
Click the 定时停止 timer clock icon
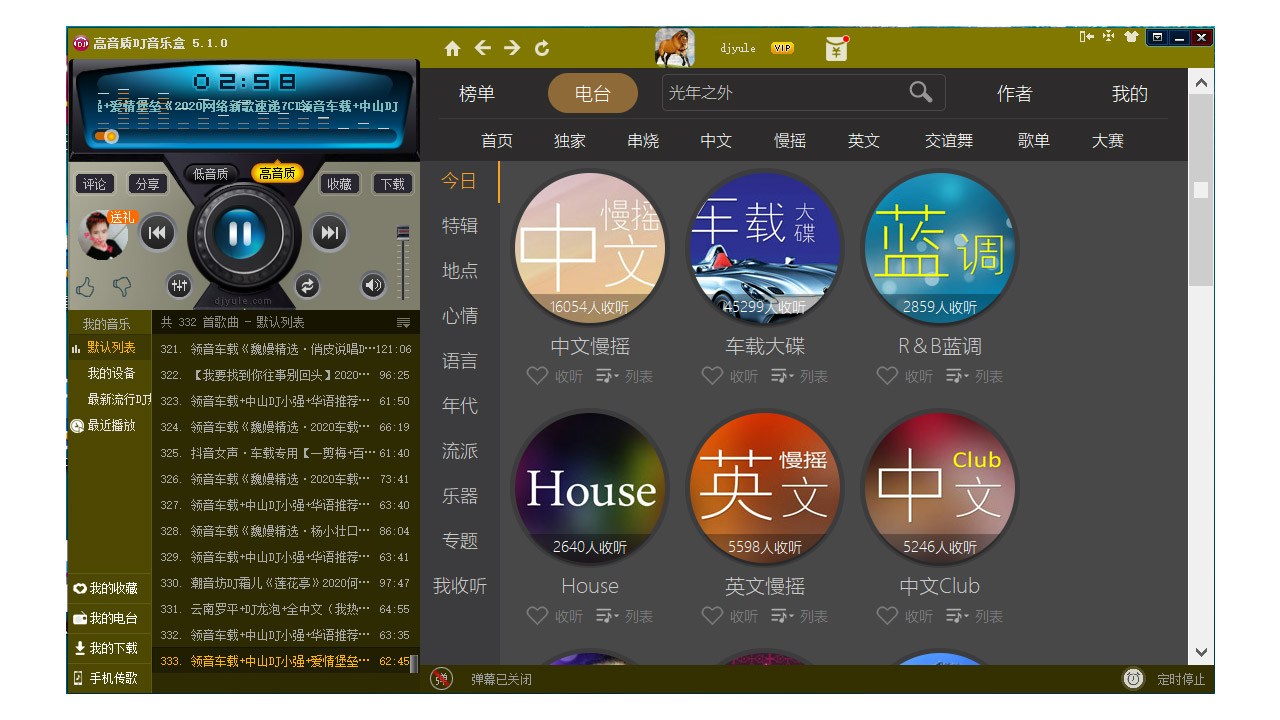click(x=1133, y=679)
